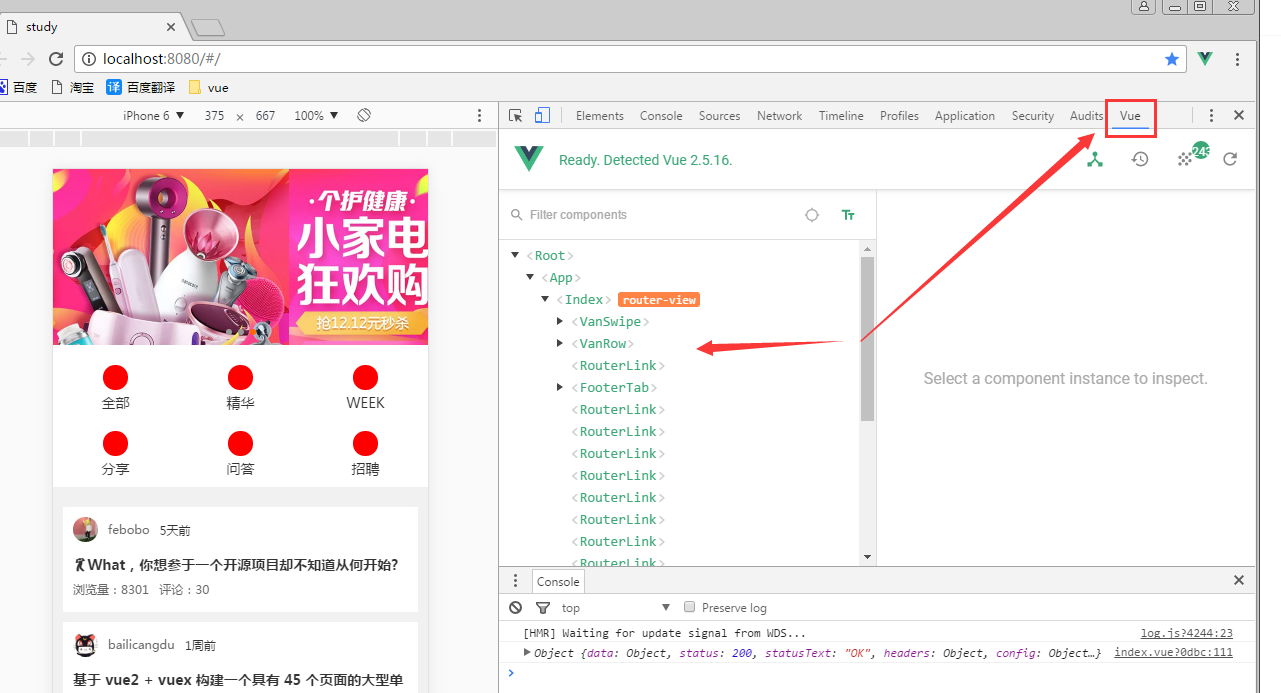Screen dimensions: 1281x693
Task: Close the console drawer
Action: [x=1239, y=580]
